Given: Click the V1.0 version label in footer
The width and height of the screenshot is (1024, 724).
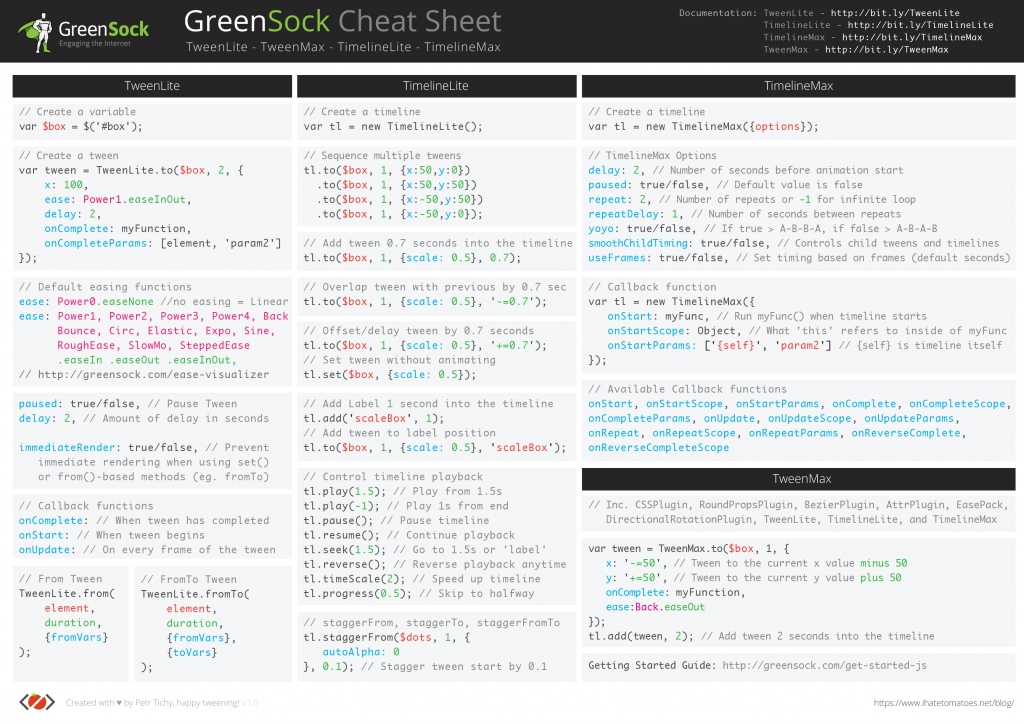Looking at the screenshot, I should 250,702.
